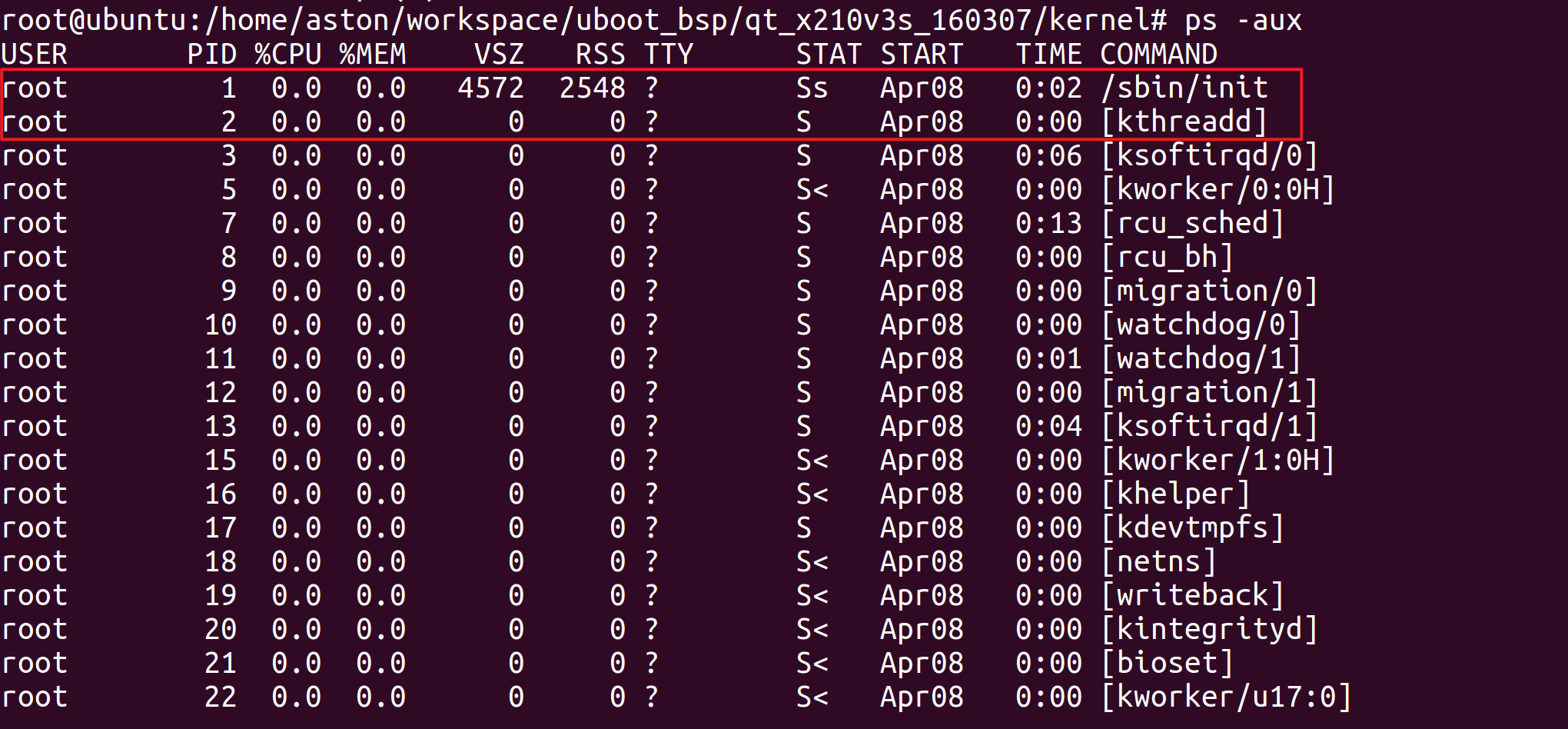Screen dimensions: 1568x729
Task: Click the TTY column header
Action: 669,54
